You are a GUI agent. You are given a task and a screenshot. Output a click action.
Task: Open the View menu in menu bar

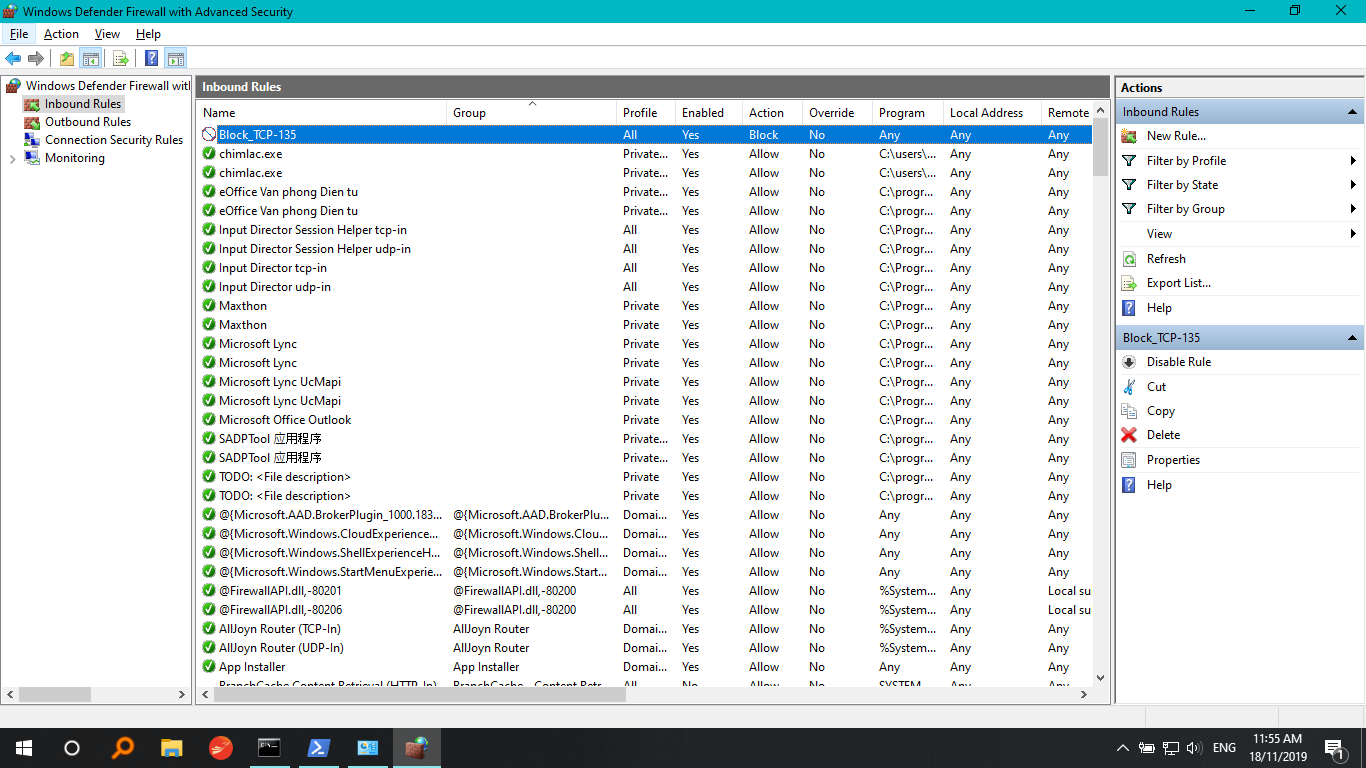pyautogui.click(x=107, y=34)
